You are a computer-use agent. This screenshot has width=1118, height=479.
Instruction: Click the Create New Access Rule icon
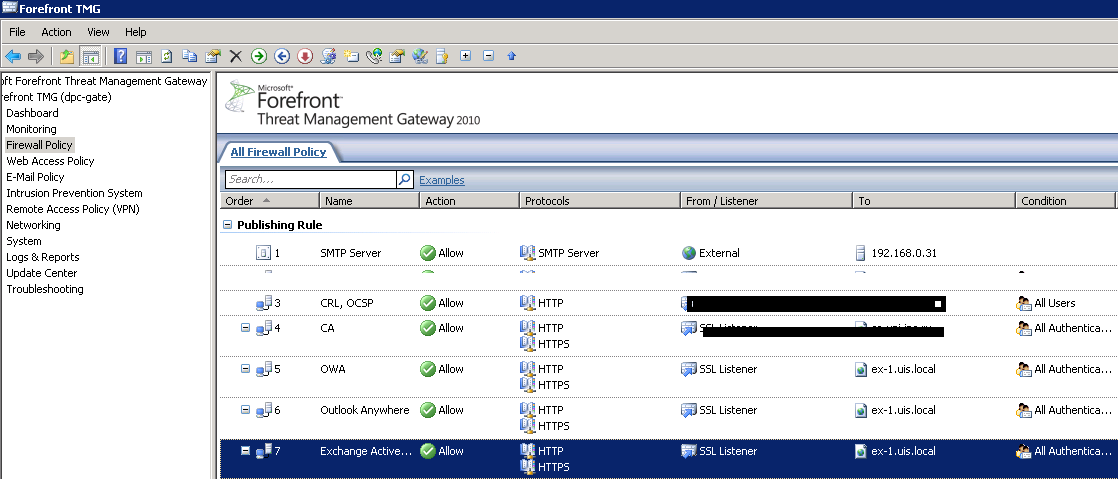pyautogui.click(x=351, y=56)
